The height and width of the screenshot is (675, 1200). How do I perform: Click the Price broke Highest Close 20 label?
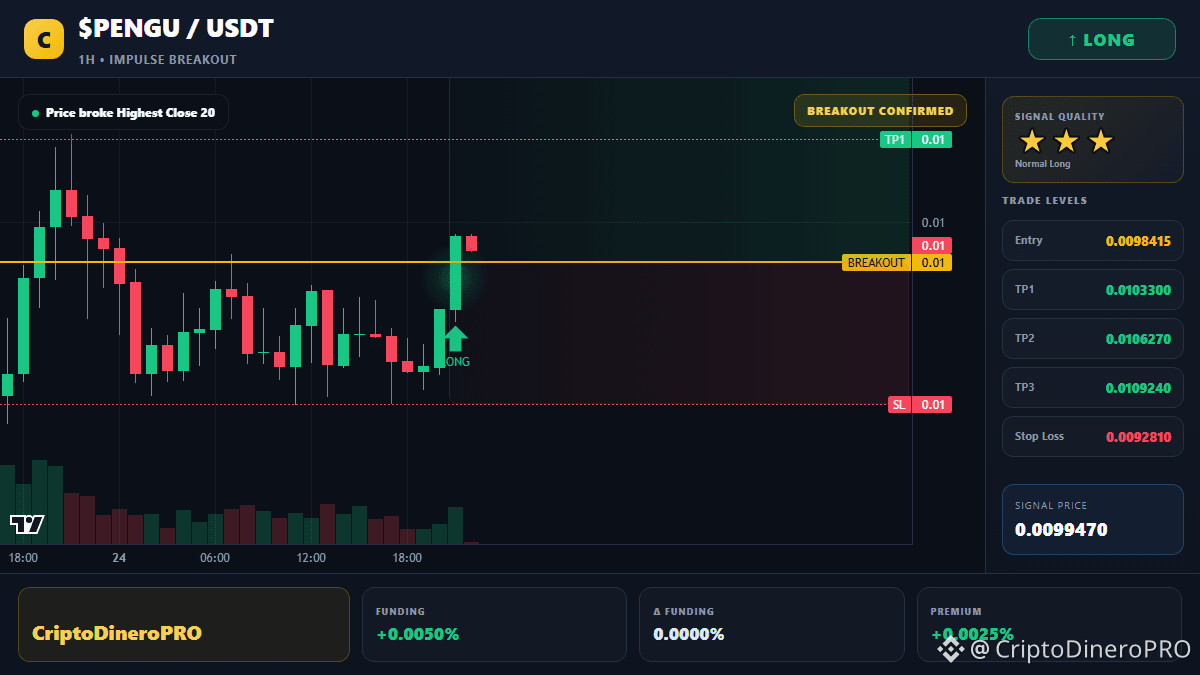click(123, 113)
